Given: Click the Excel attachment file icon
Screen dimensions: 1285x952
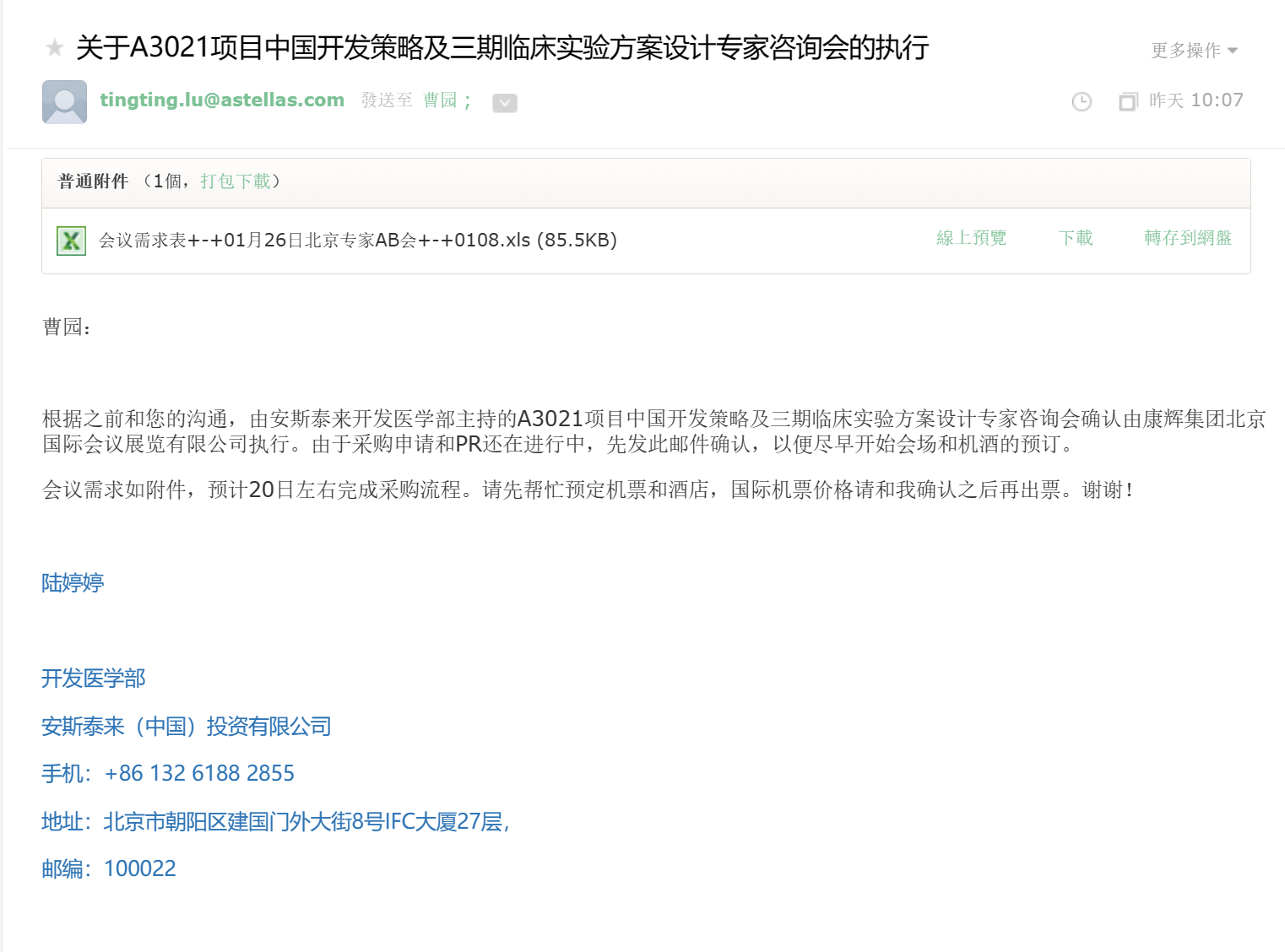Looking at the screenshot, I should [x=71, y=241].
